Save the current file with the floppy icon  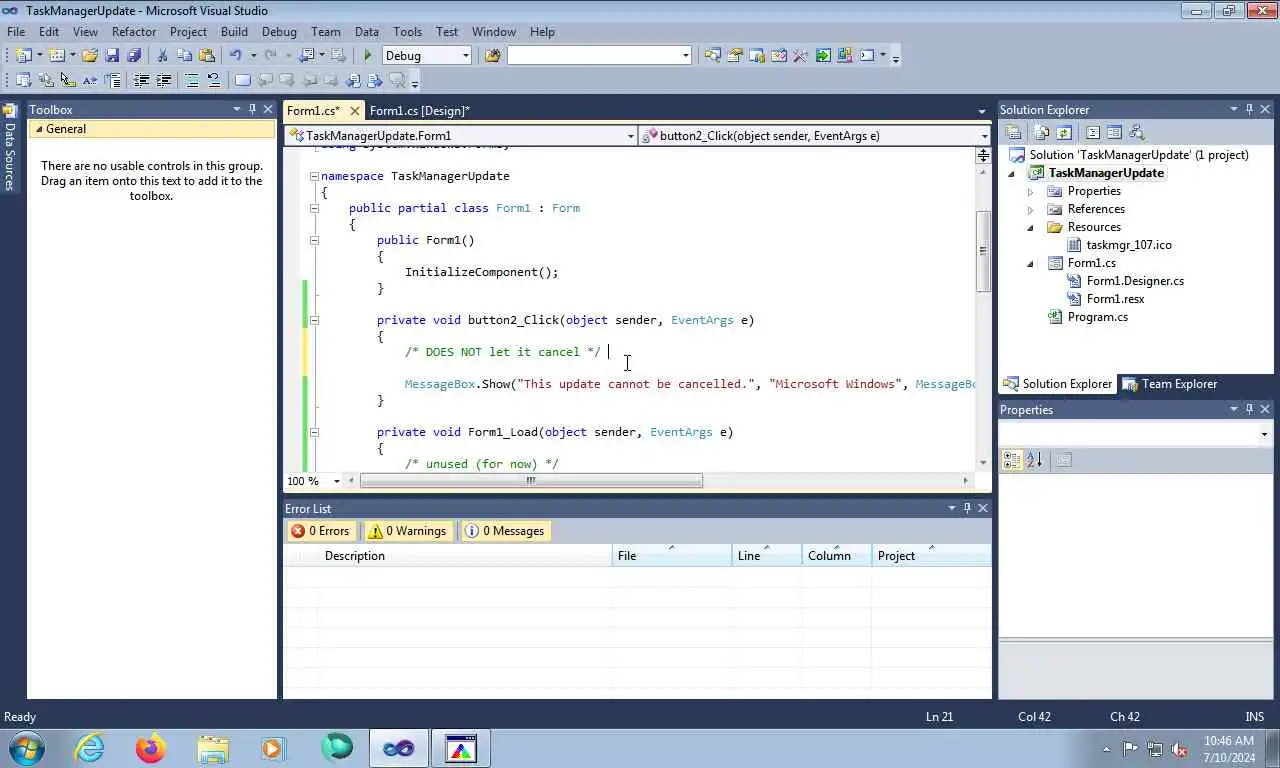112,56
